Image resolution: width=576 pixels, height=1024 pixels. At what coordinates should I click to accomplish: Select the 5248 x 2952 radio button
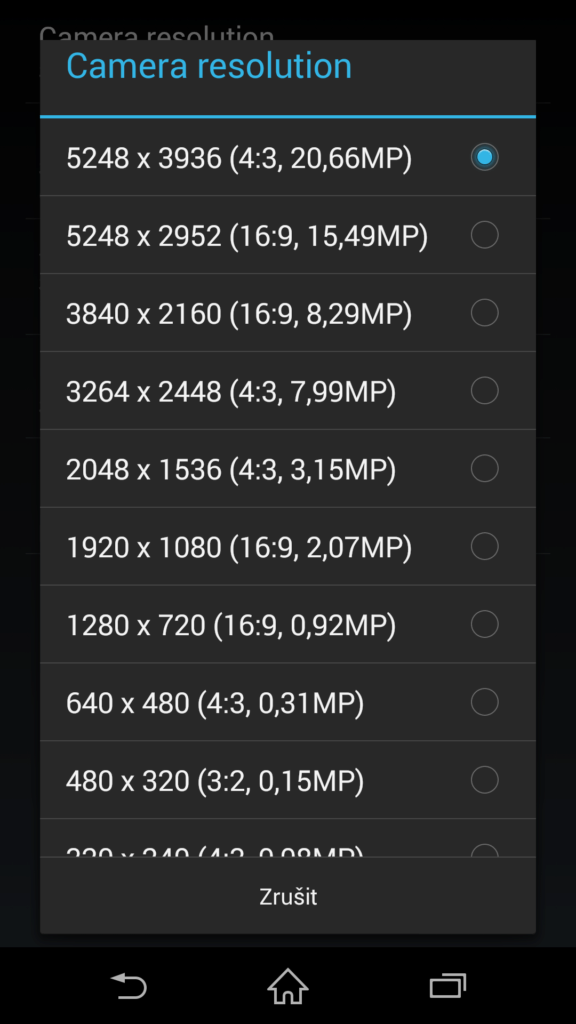[485, 234]
